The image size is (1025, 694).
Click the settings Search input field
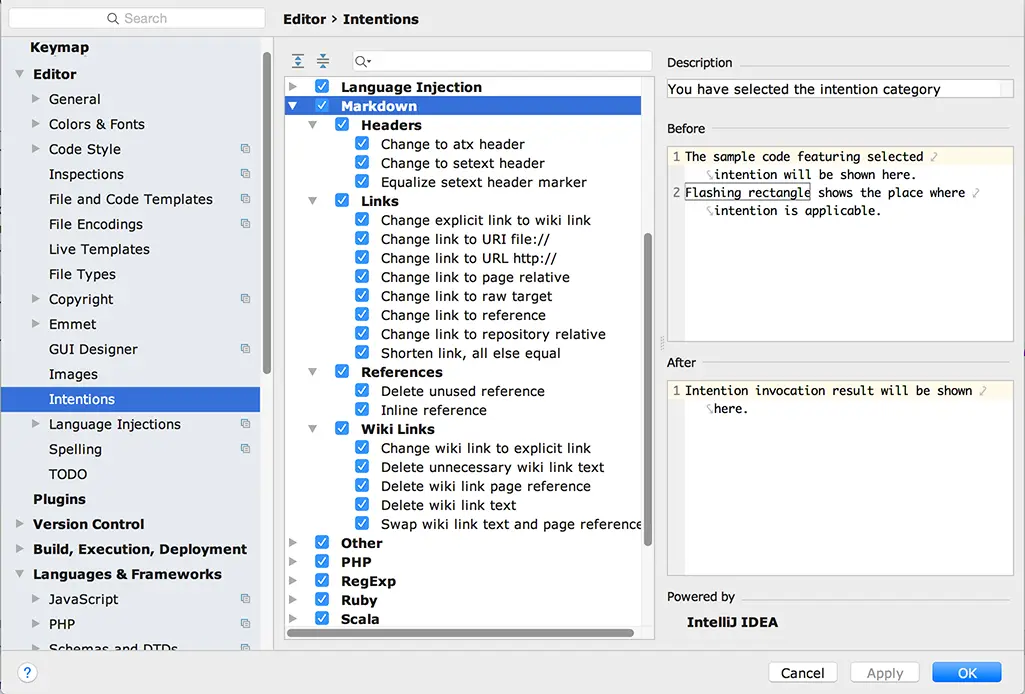[x=137, y=18]
